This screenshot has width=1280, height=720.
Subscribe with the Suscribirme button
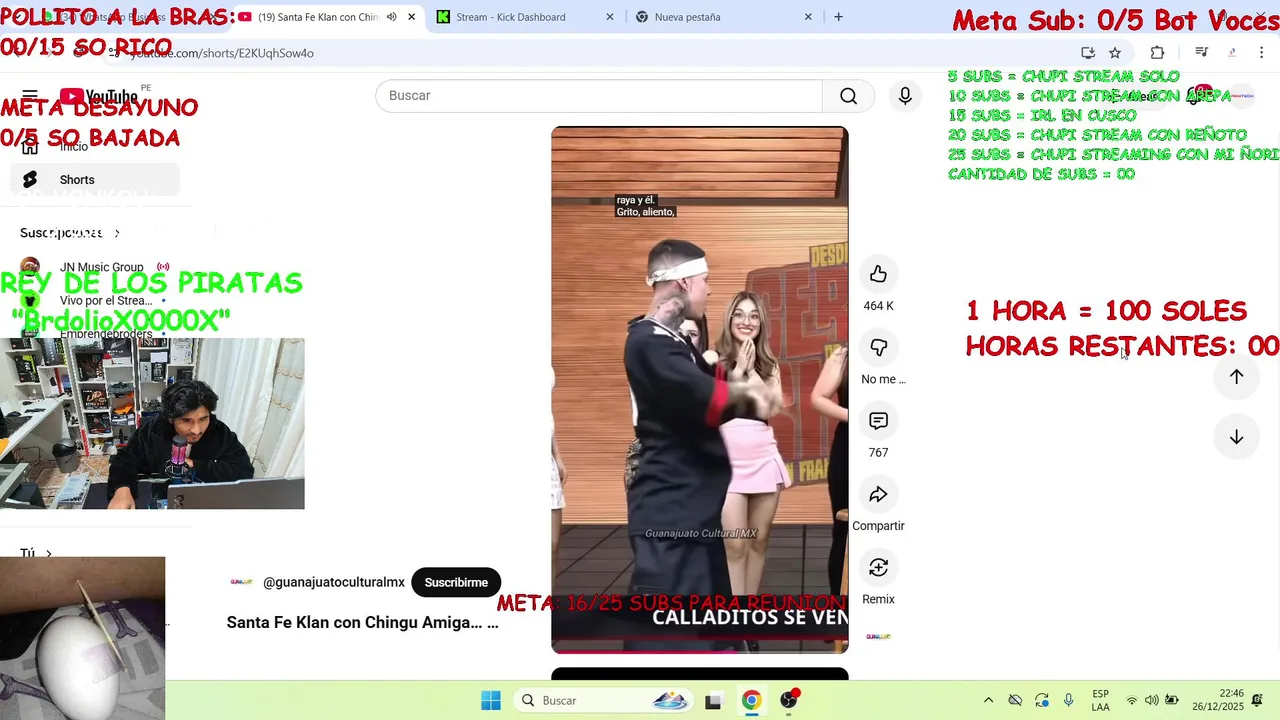pos(456,583)
